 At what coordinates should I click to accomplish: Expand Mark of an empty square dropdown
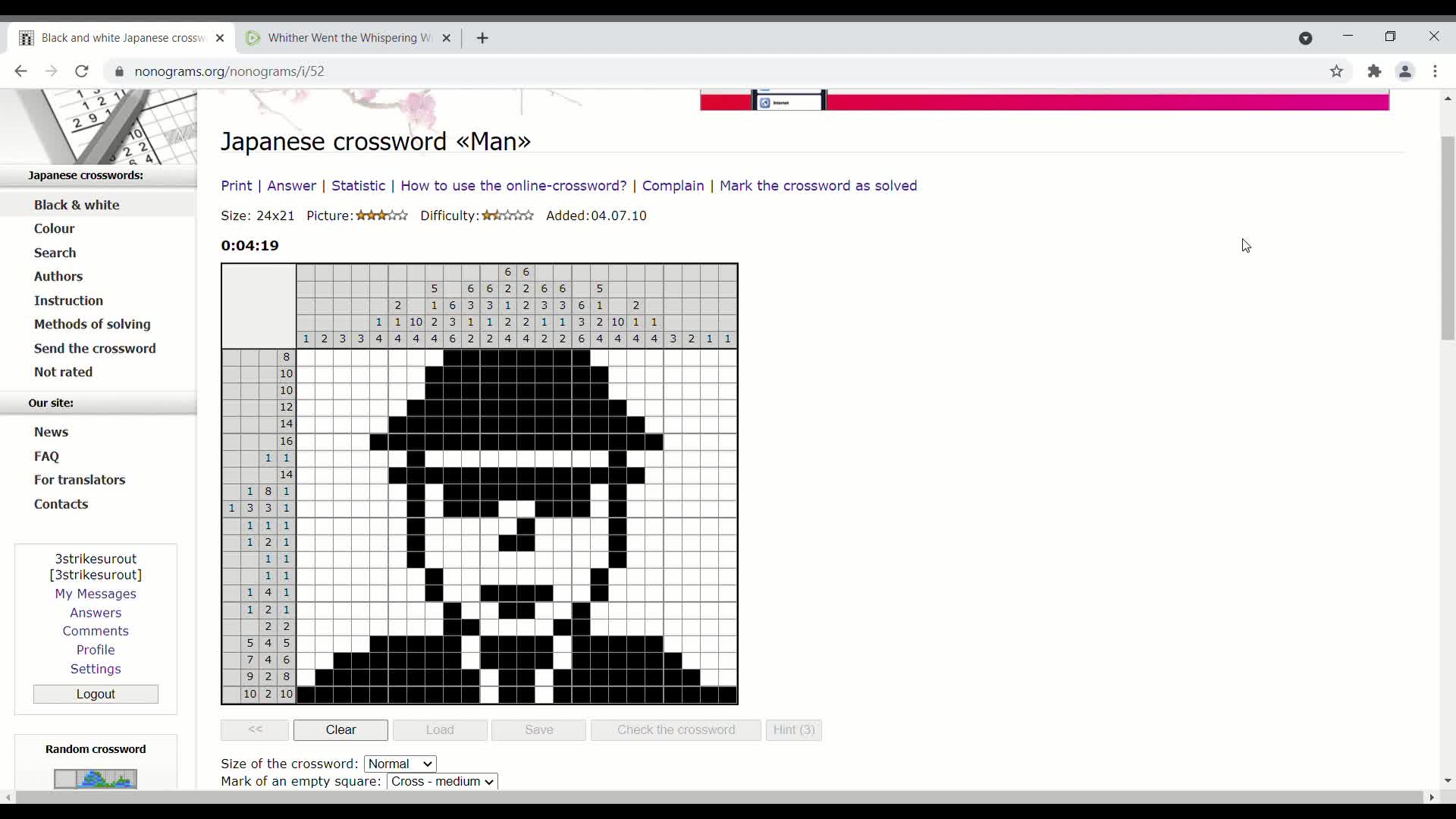[x=442, y=781]
